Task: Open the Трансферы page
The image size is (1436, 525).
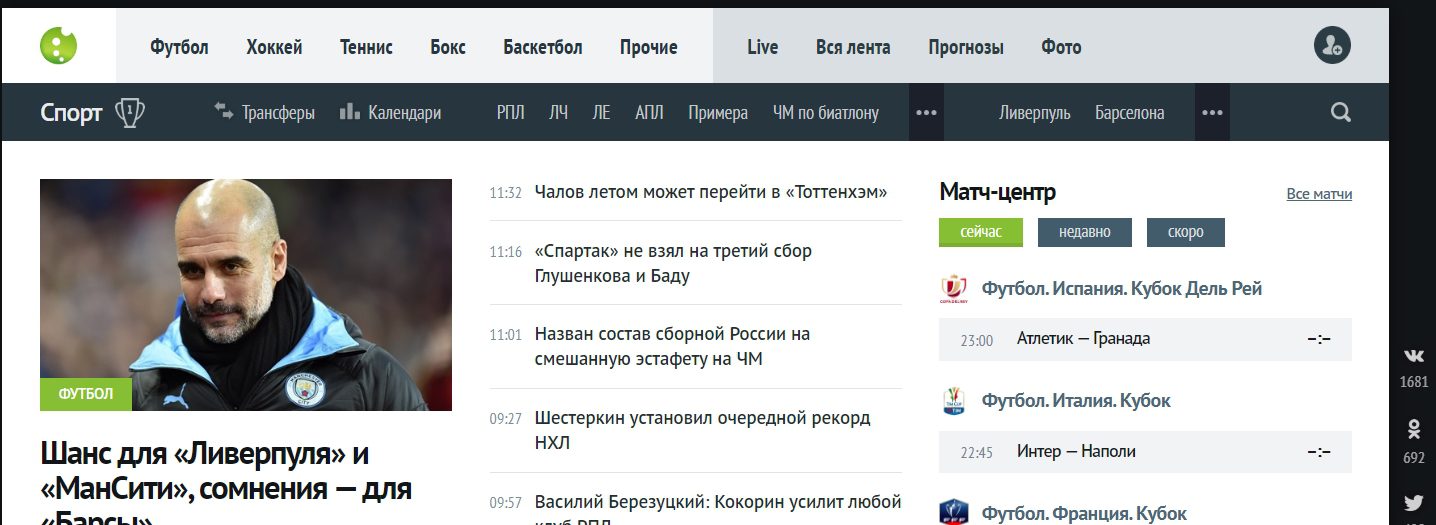Action: coord(265,113)
